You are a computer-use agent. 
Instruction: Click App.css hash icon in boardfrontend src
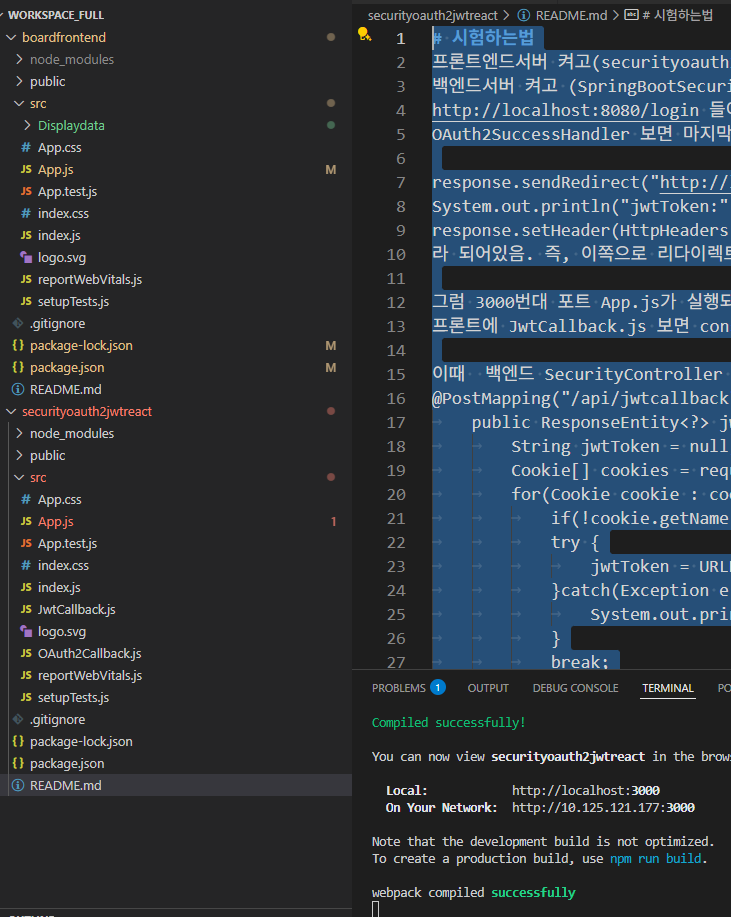click(x=26, y=147)
